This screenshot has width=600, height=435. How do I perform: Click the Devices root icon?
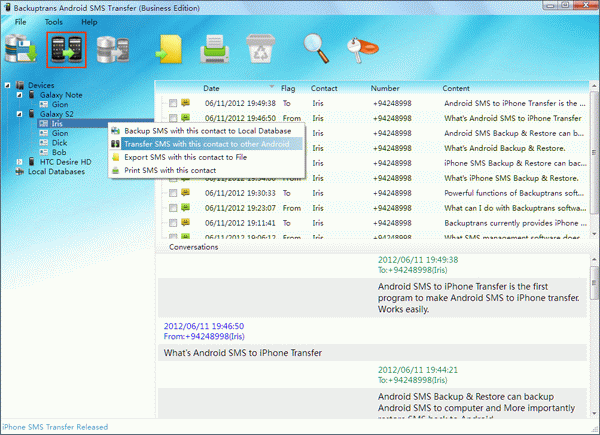coord(20,85)
